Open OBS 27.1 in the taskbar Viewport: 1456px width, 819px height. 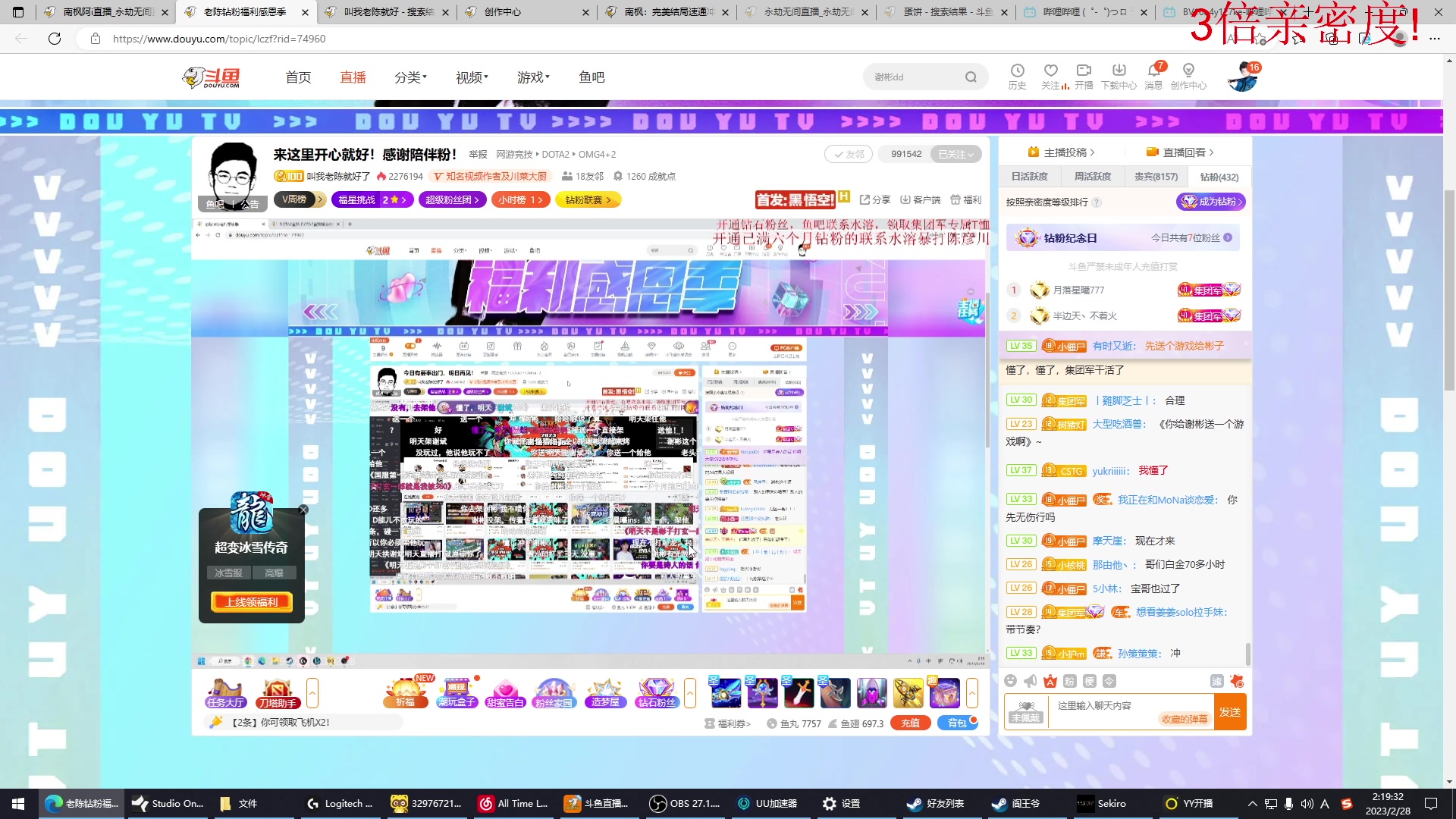[685, 803]
